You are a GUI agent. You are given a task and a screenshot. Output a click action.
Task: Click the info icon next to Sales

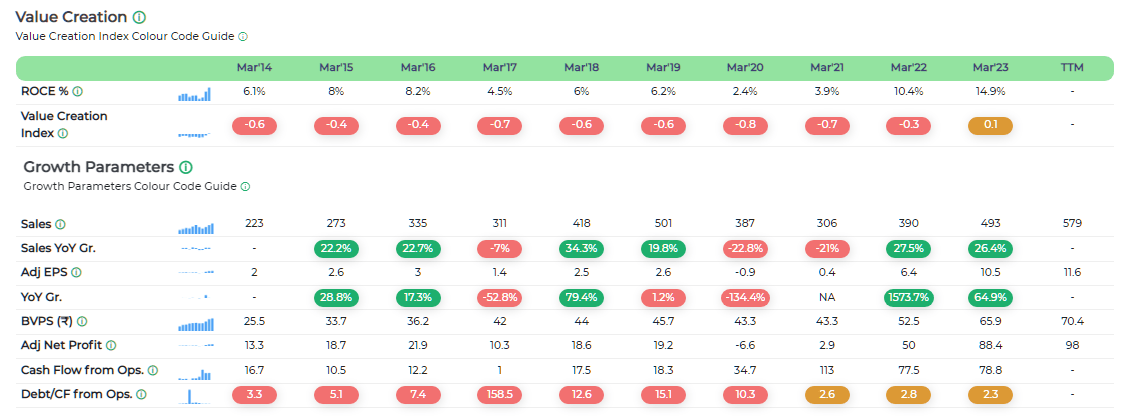click(x=60, y=224)
